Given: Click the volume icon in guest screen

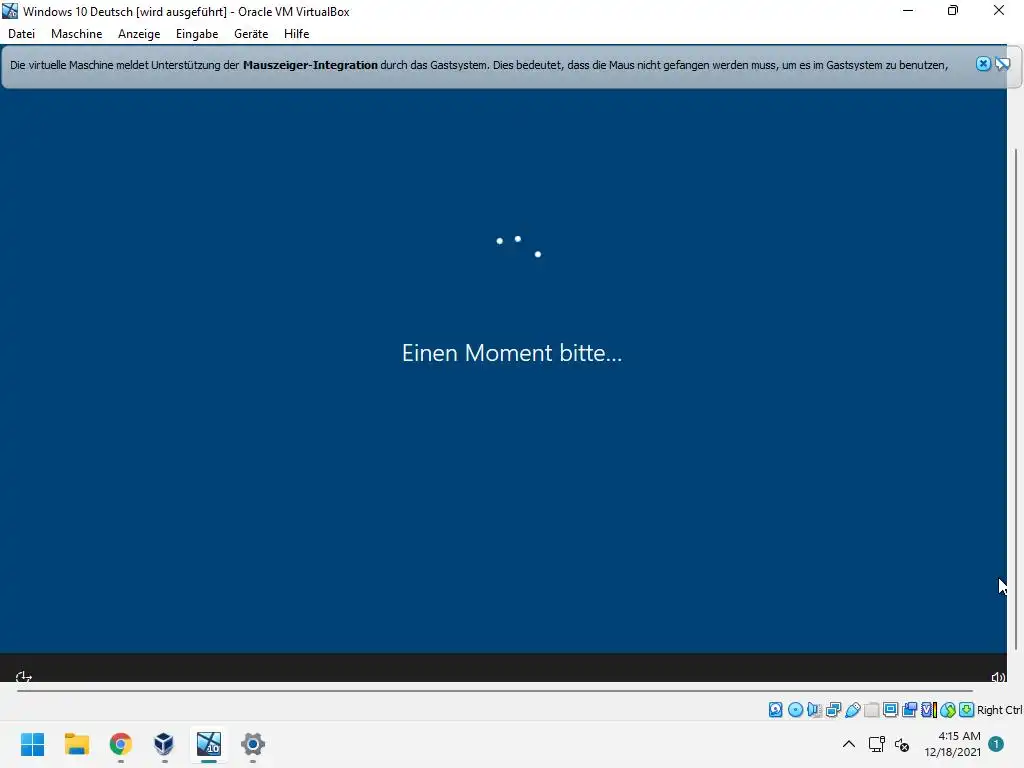Looking at the screenshot, I should 998,677.
